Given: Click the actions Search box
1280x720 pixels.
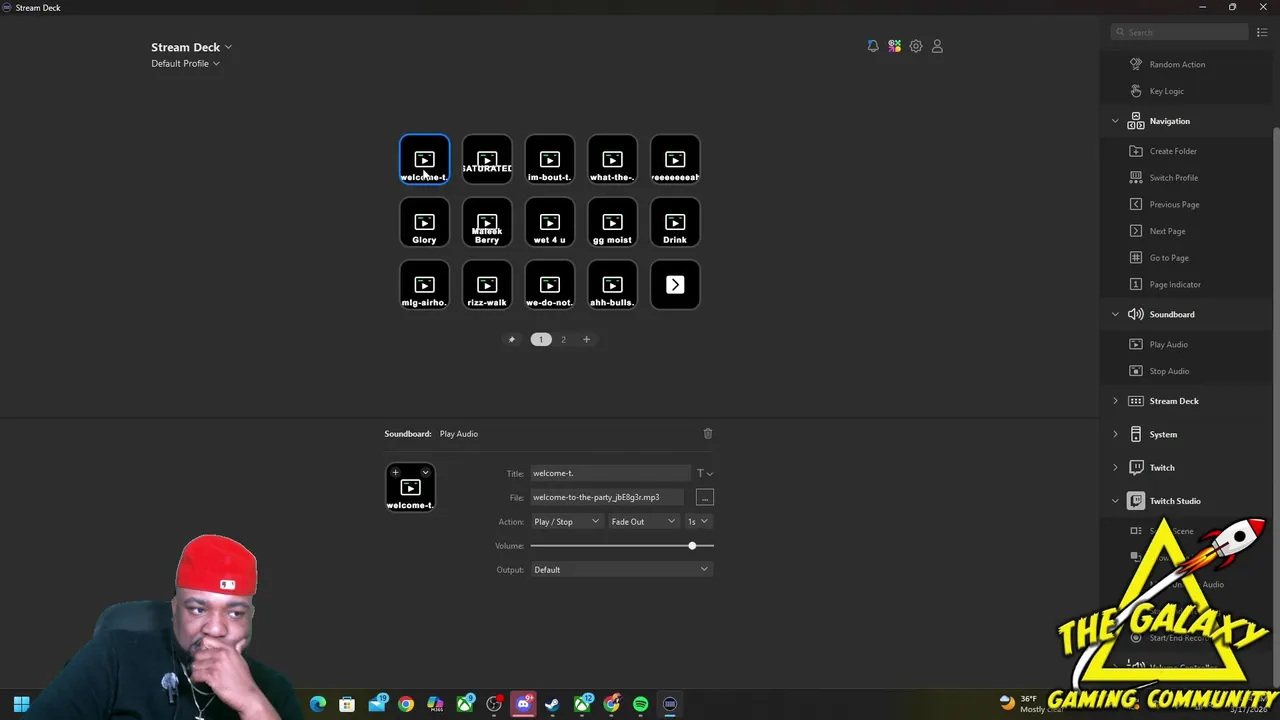Looking at the screenshot, I should click(1179, 32).
